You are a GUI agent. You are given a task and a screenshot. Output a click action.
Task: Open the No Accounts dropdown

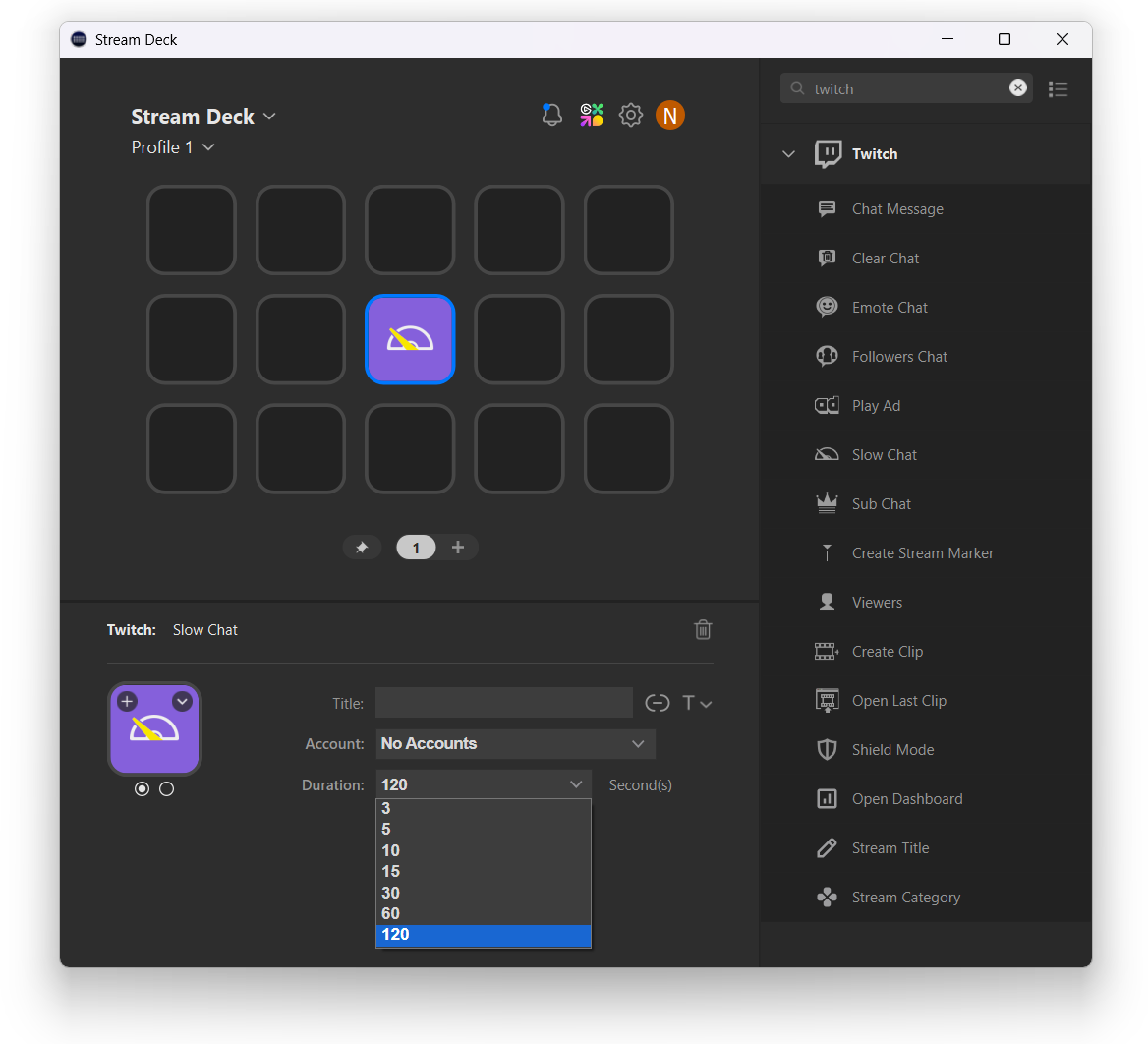point(515,744)
